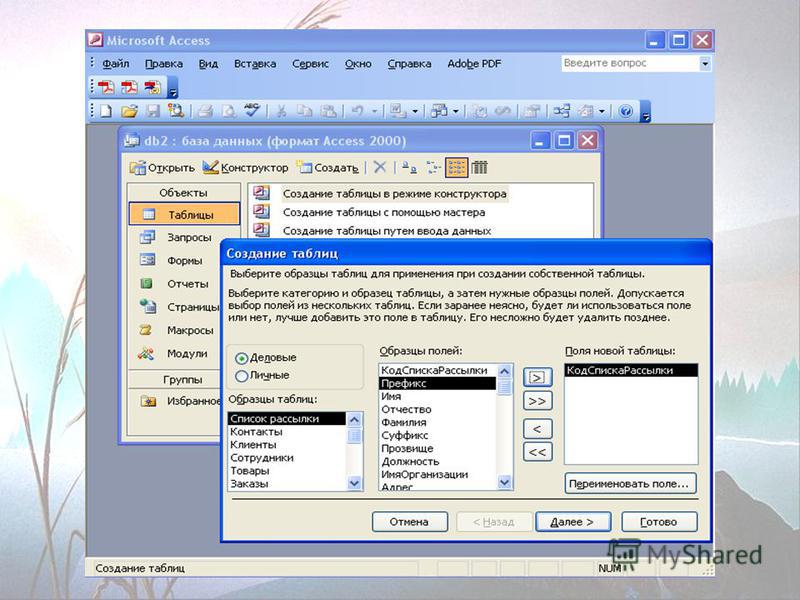
Task: Open the Правка menu
Action: click(x=164, y=64)
